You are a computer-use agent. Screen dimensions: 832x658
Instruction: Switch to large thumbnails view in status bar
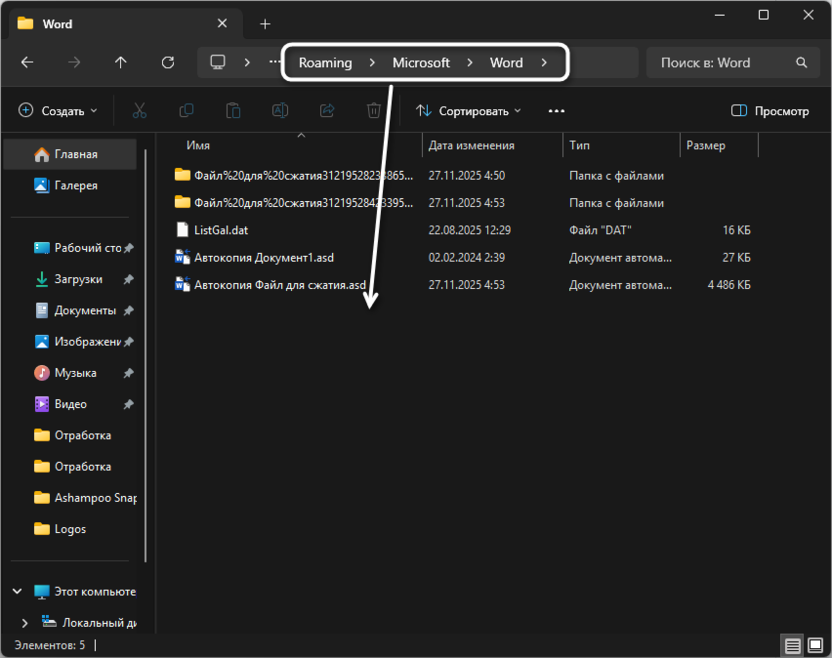coord(814,646)
